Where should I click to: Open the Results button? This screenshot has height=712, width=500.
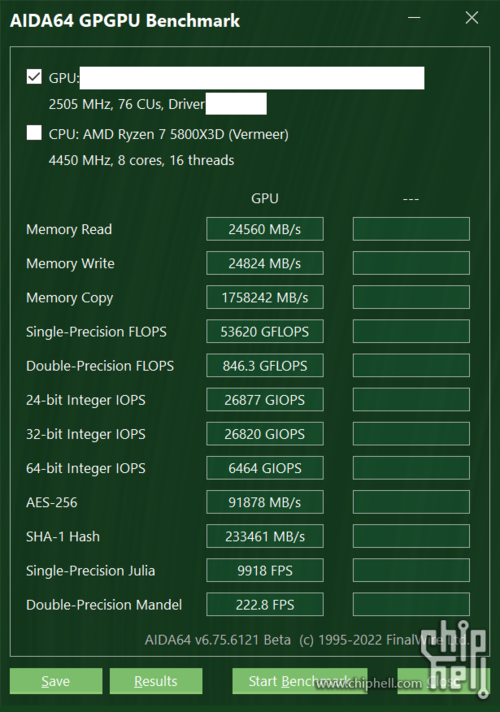click(x=156, y=681)
